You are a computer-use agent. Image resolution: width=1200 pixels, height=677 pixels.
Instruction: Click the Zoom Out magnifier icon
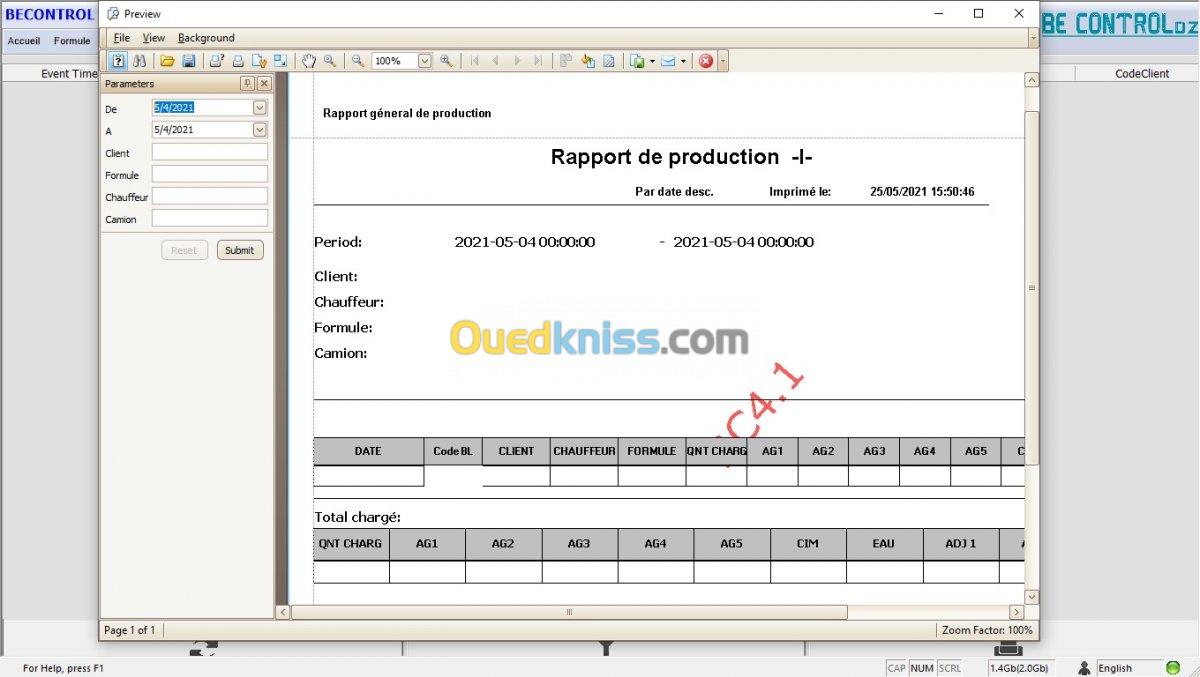click(357, 61)
